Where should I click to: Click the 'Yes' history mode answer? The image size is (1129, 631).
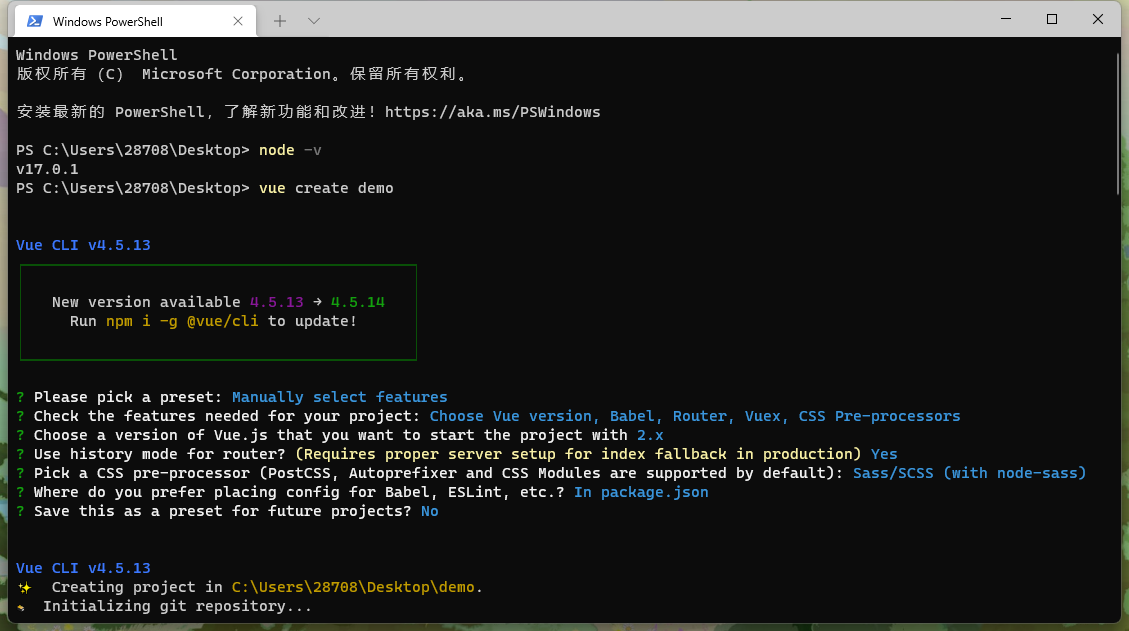(884, 454)
